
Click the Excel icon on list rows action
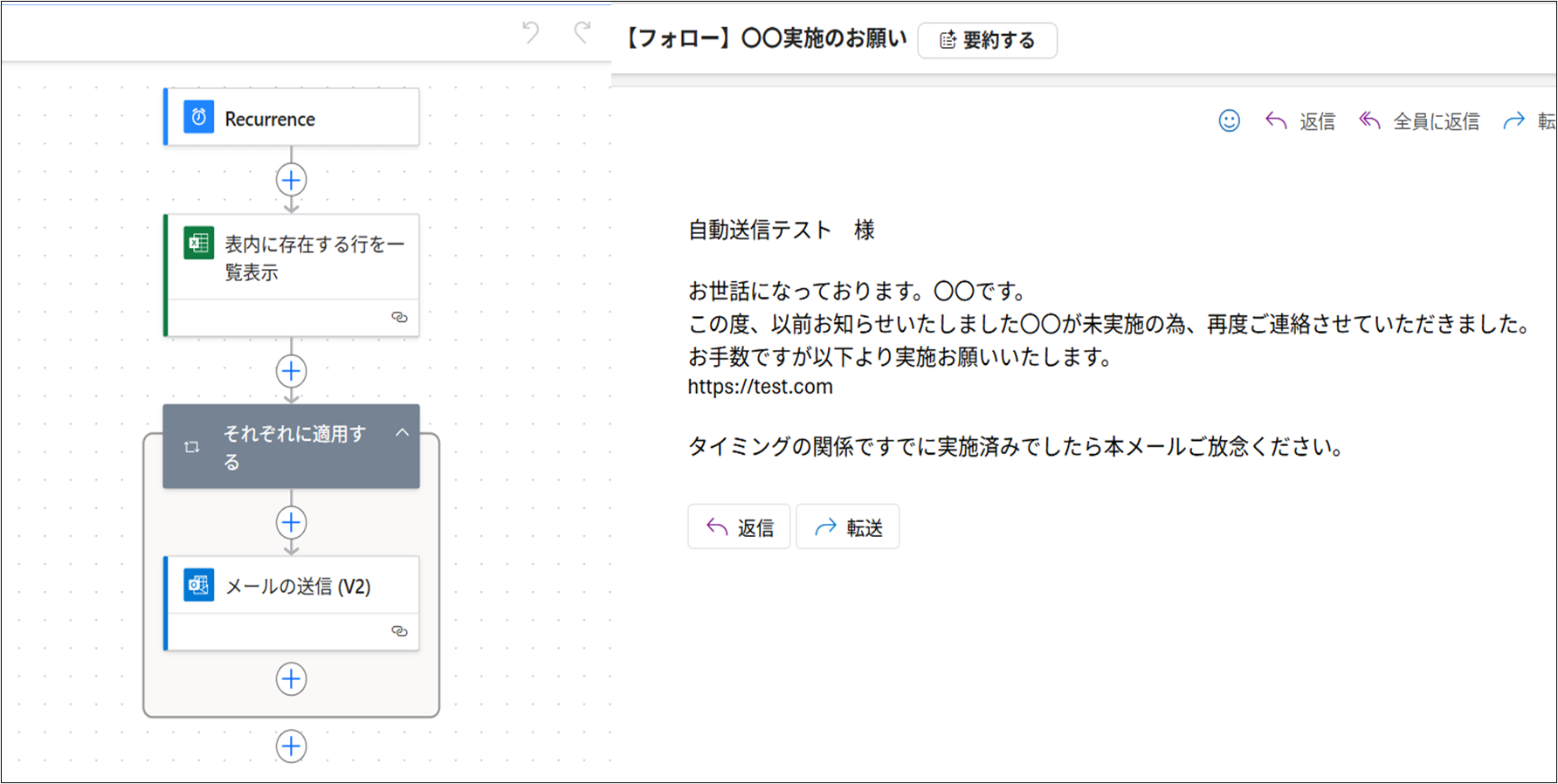click(x=199, y=244)
